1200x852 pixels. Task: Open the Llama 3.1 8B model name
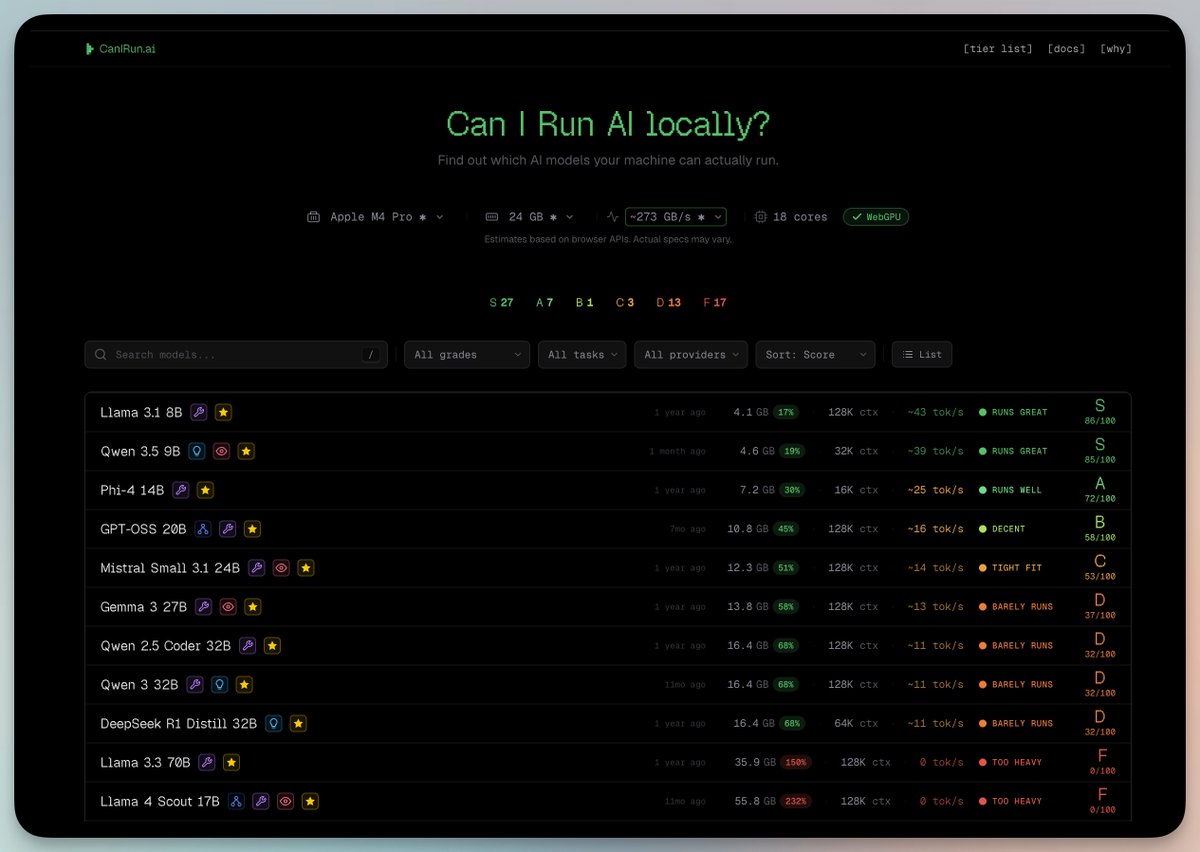(141, 412)
